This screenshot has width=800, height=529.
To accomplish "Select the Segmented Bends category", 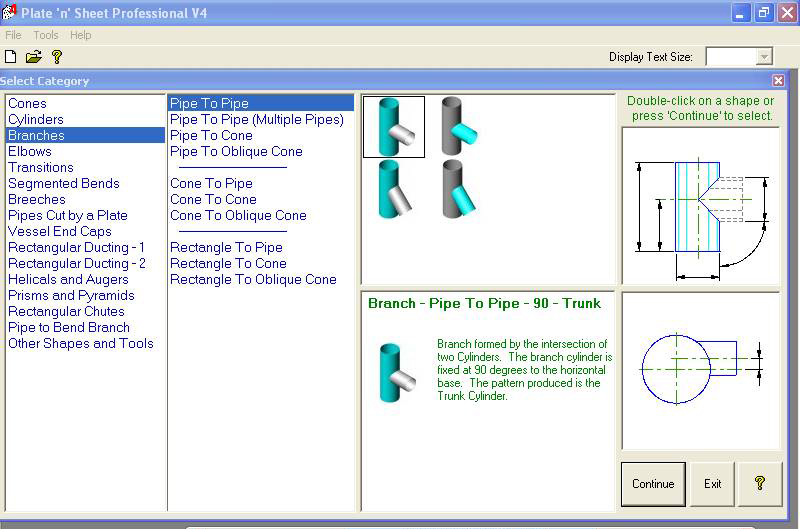I will tap(85, 183).
